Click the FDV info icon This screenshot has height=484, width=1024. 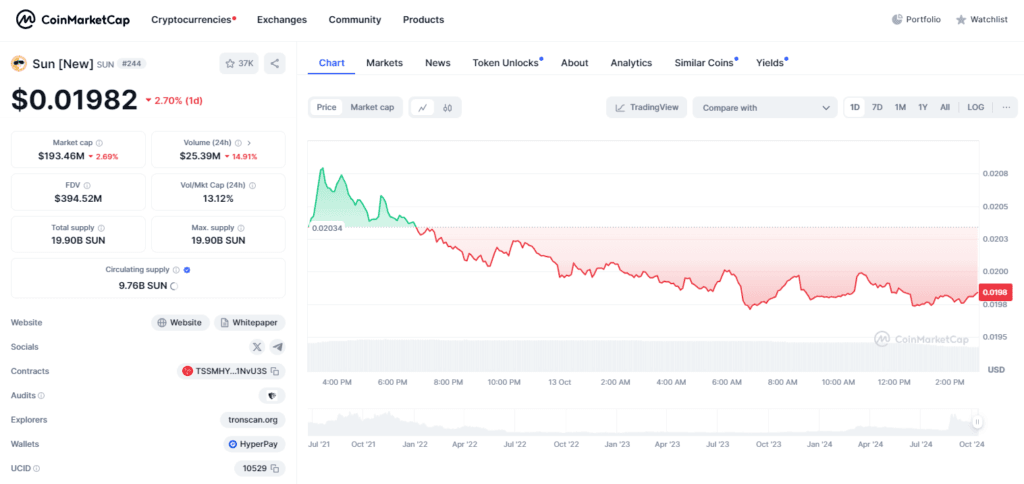[x=87, y=186]
